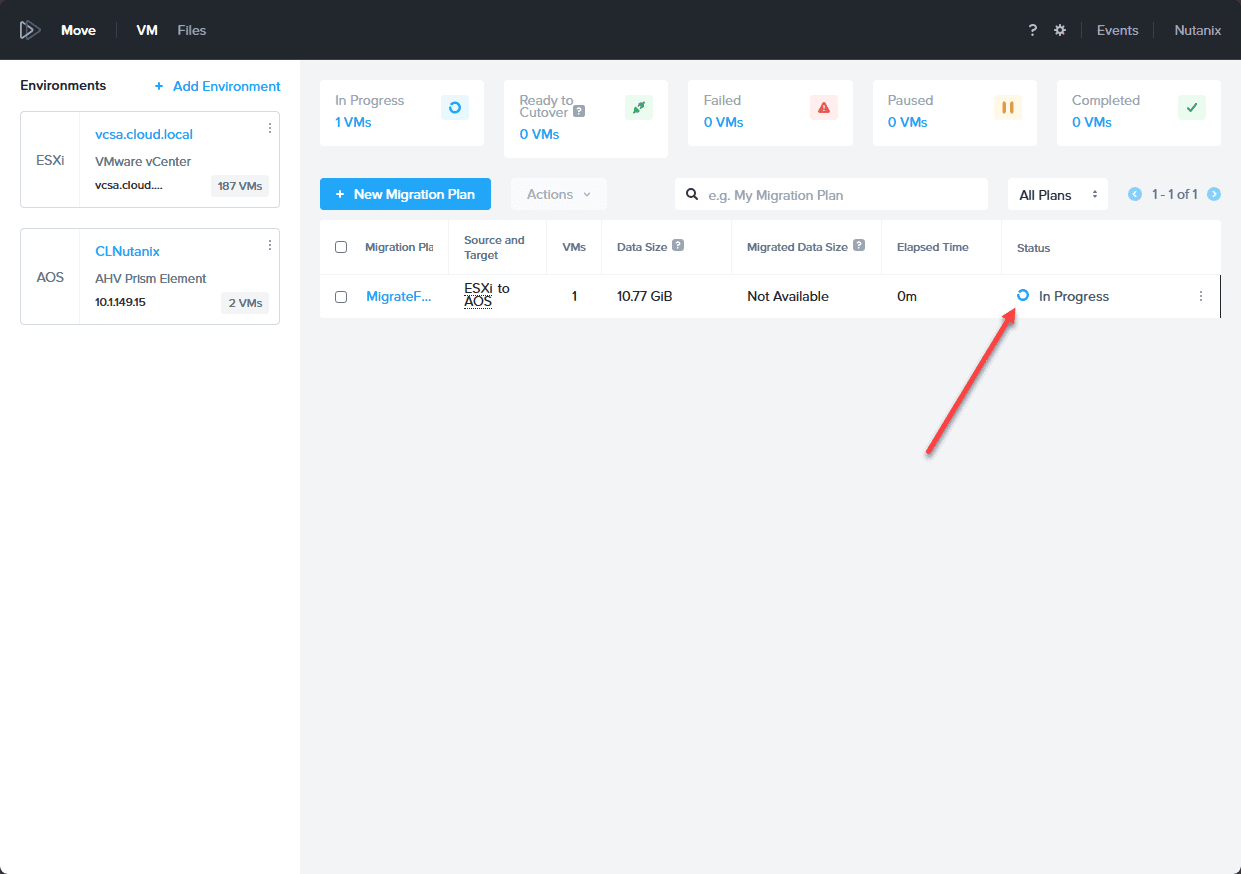The height and width of the screenshot is (874, 1241).
Task: Click the Completed green checkmark icon
Action: [x=1192, y=107]
